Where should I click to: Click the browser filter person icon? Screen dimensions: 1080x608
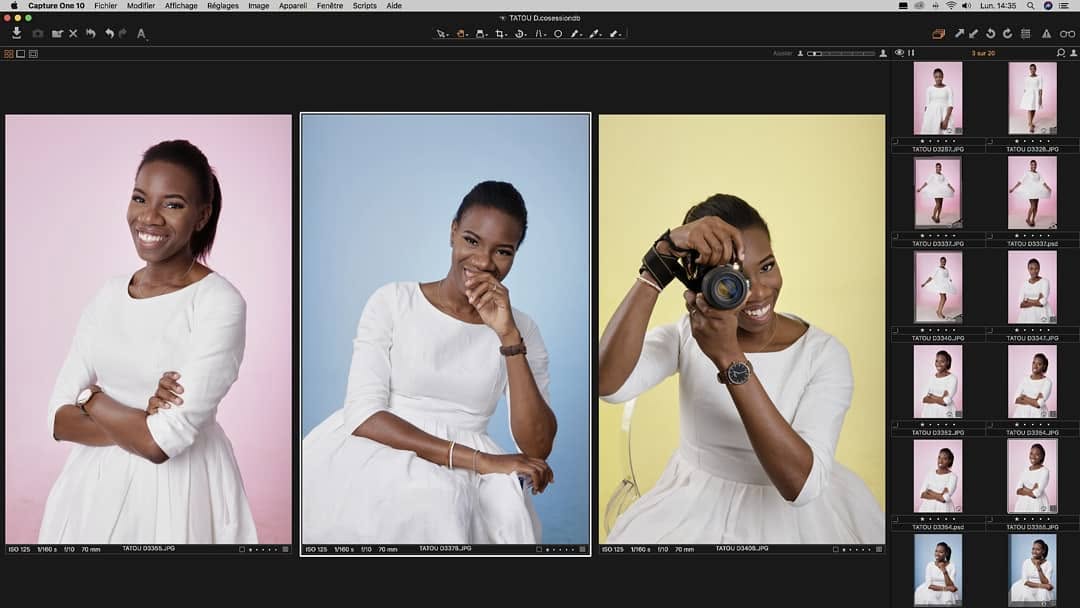pyautogui.click(x=1074, y=53)
